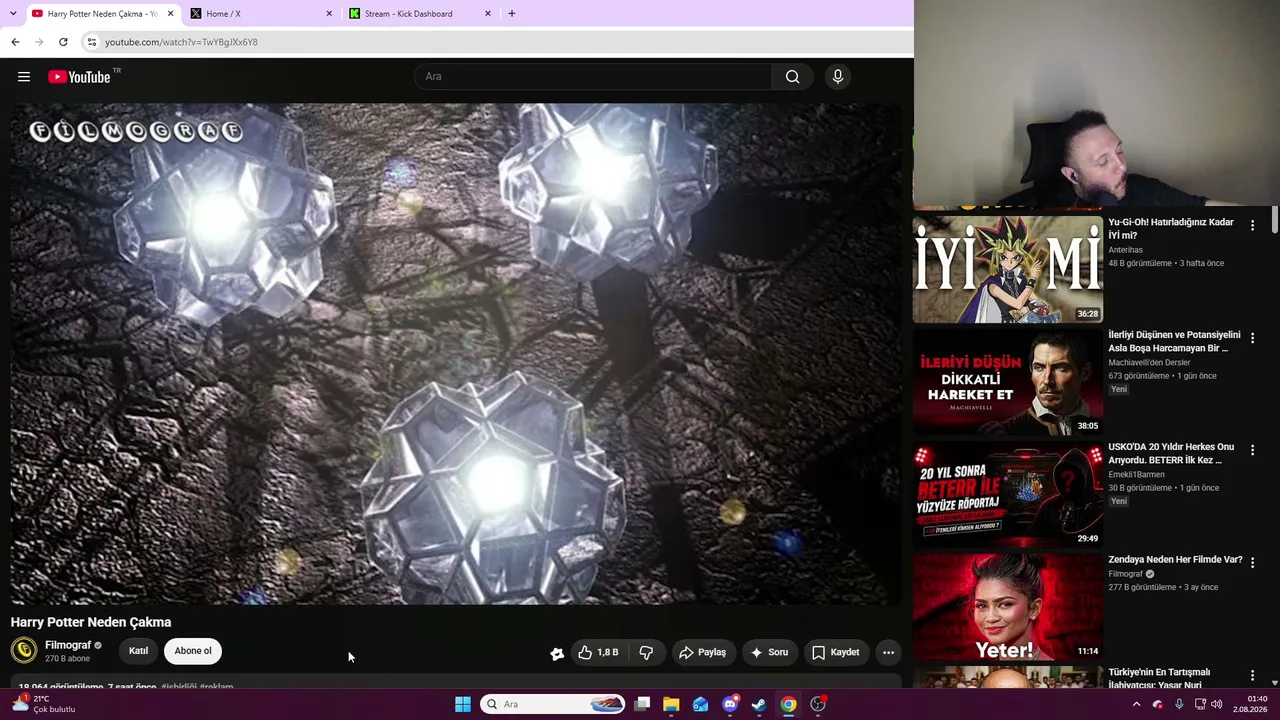Open site information icon in the address bar

(92, 42)
